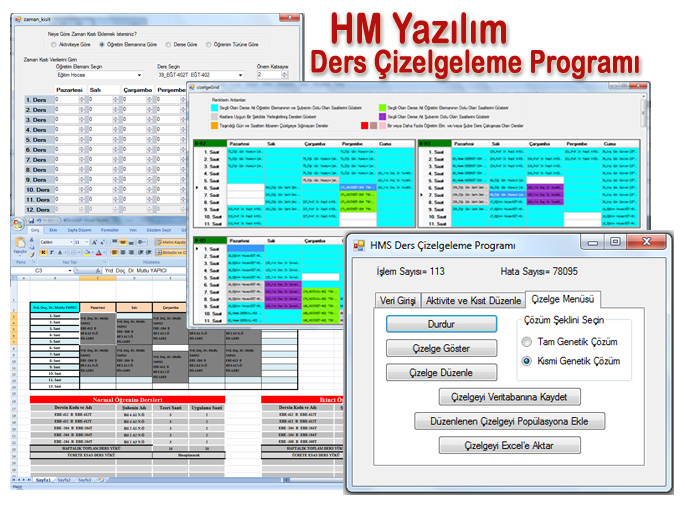The image size is (685, 506).
Task: Expand the font color dropdown arrow
Action: coord(104,252)
